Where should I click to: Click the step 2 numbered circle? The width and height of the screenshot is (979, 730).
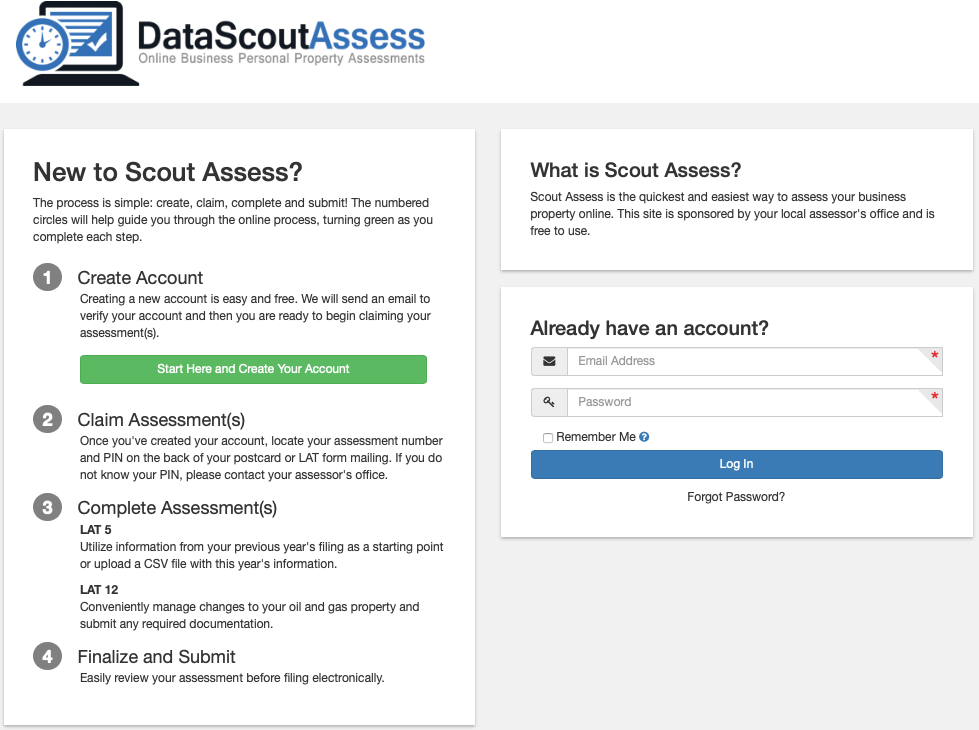coord(47,420)
